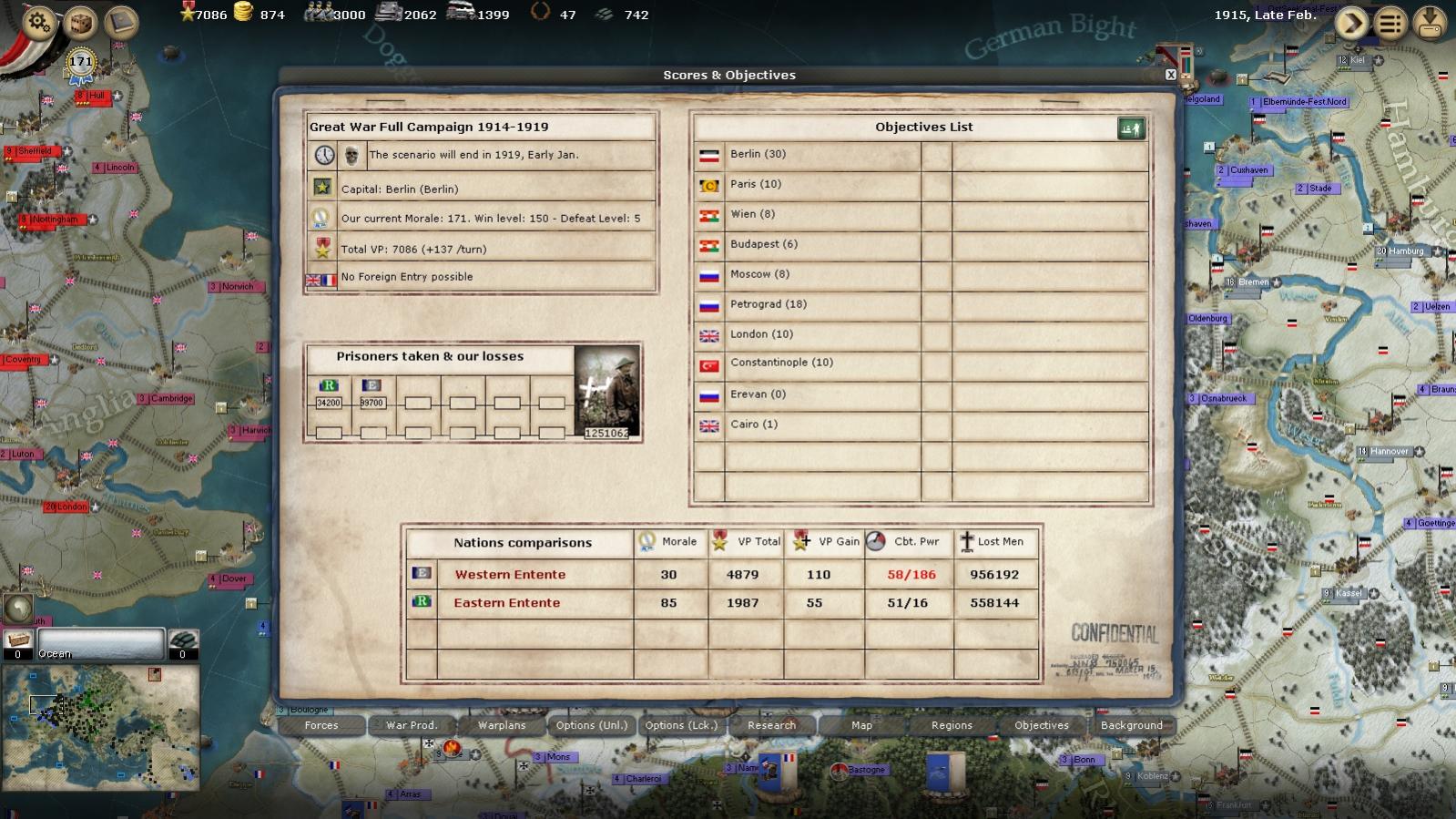Go to the Research tab
The width and height of the screenshot is (1456, 819).
[x=771, y=725]
